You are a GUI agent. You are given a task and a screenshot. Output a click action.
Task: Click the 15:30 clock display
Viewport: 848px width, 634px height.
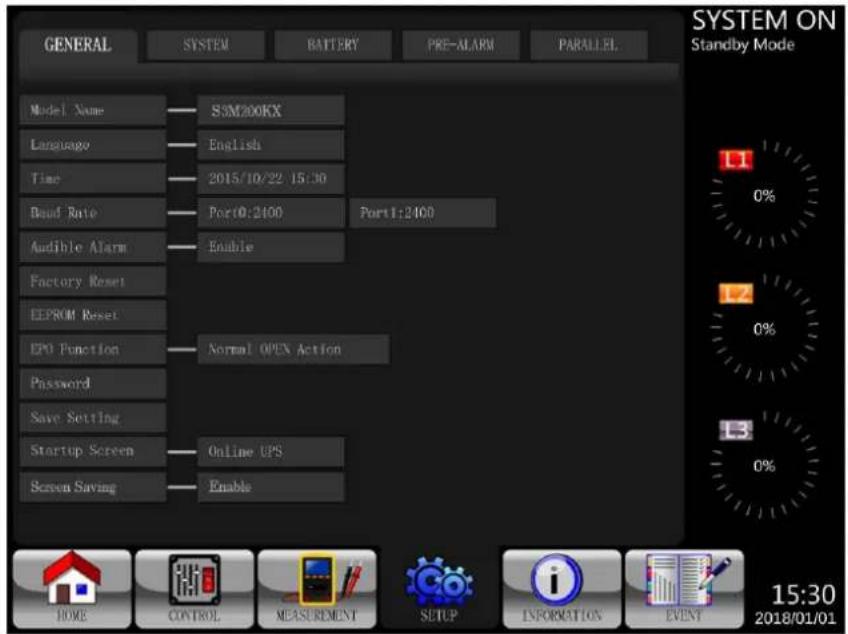tap(803, 595)
